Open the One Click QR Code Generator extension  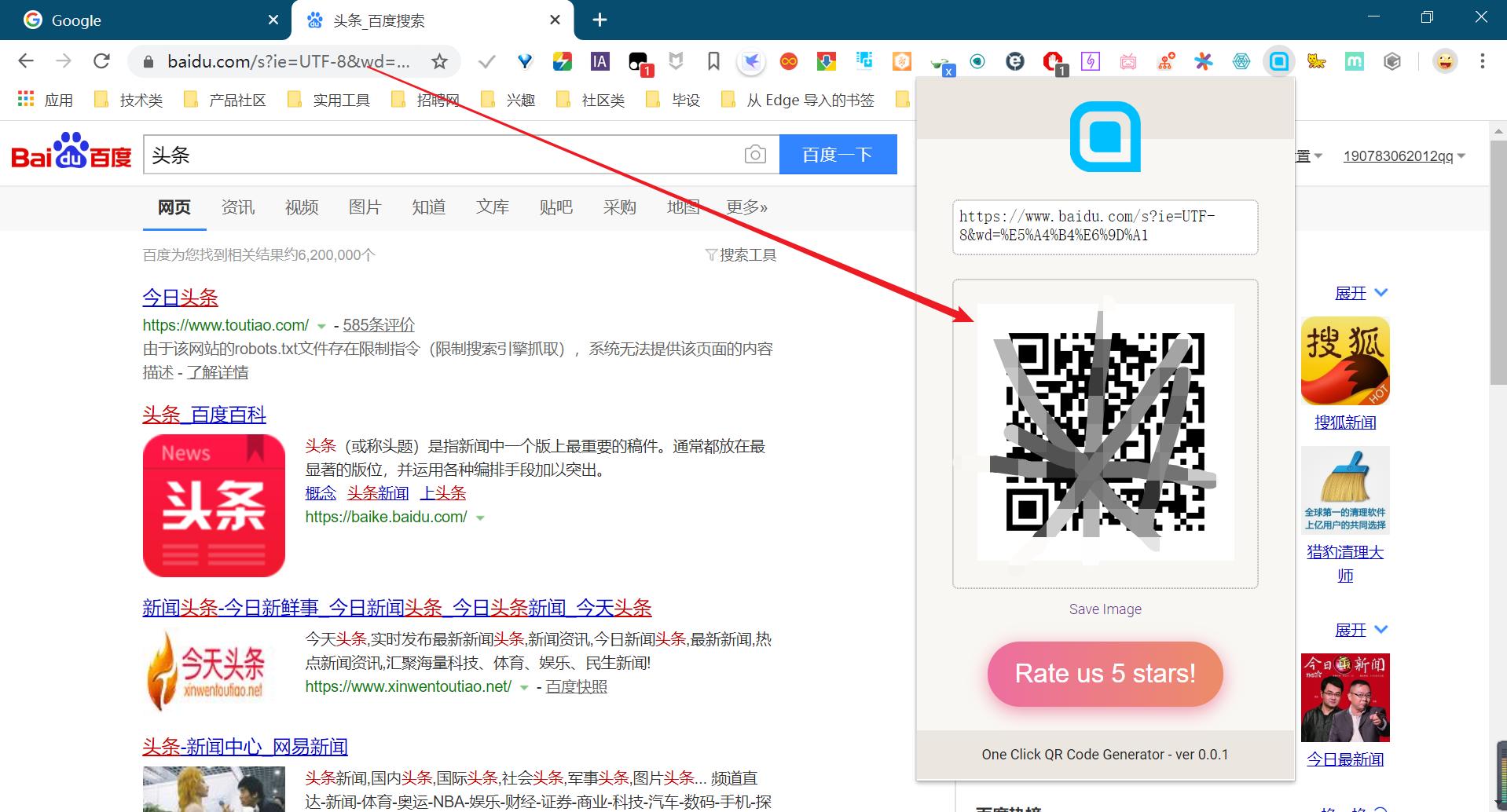[x=1278, y=60]
